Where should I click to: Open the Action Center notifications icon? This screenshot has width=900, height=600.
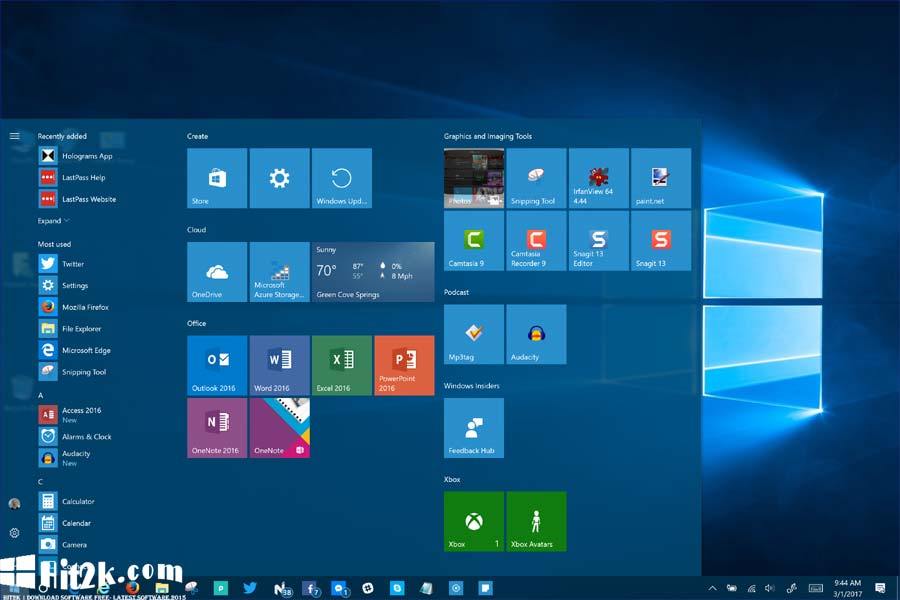pyautogui.click(x=880, y=588)
